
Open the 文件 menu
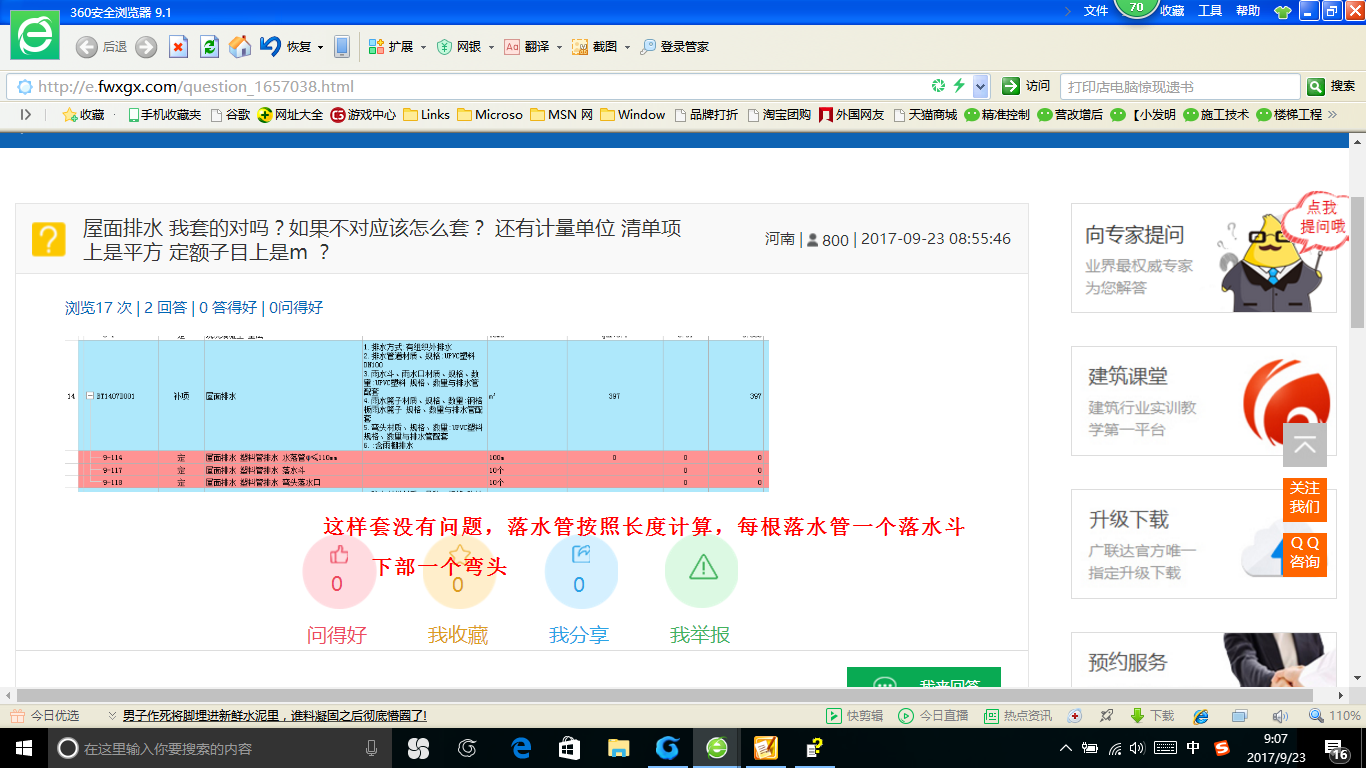tap(1096, 11)
